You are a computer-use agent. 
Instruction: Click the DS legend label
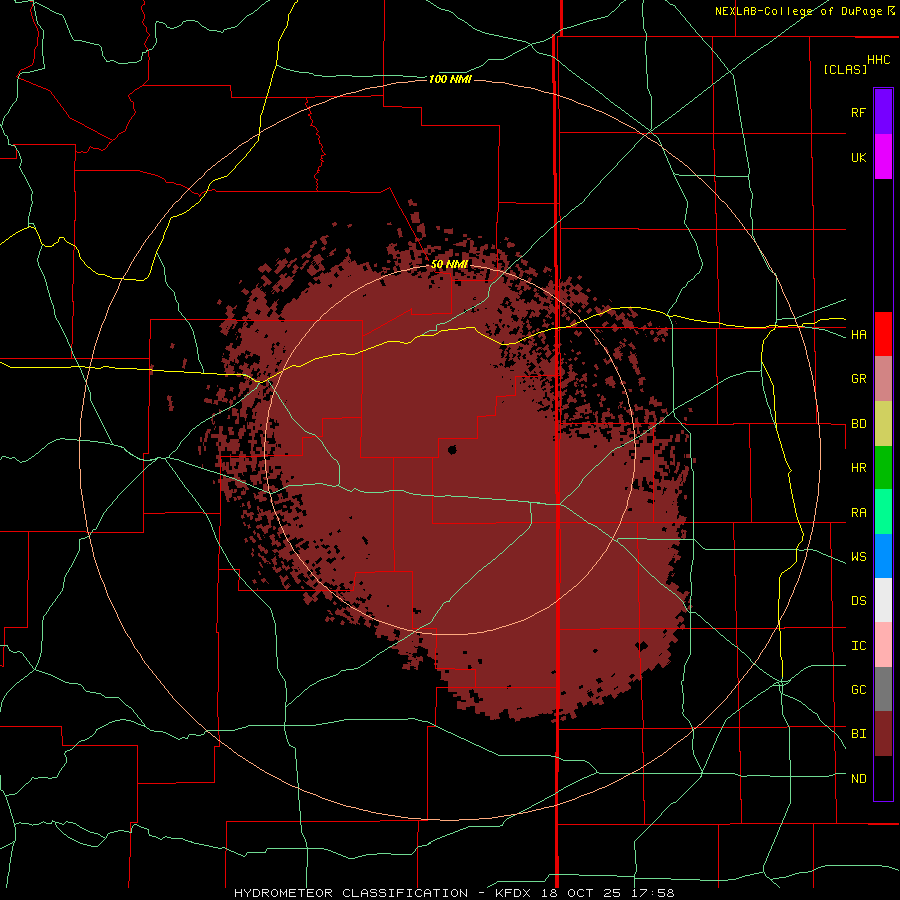(x=858, y=601)
